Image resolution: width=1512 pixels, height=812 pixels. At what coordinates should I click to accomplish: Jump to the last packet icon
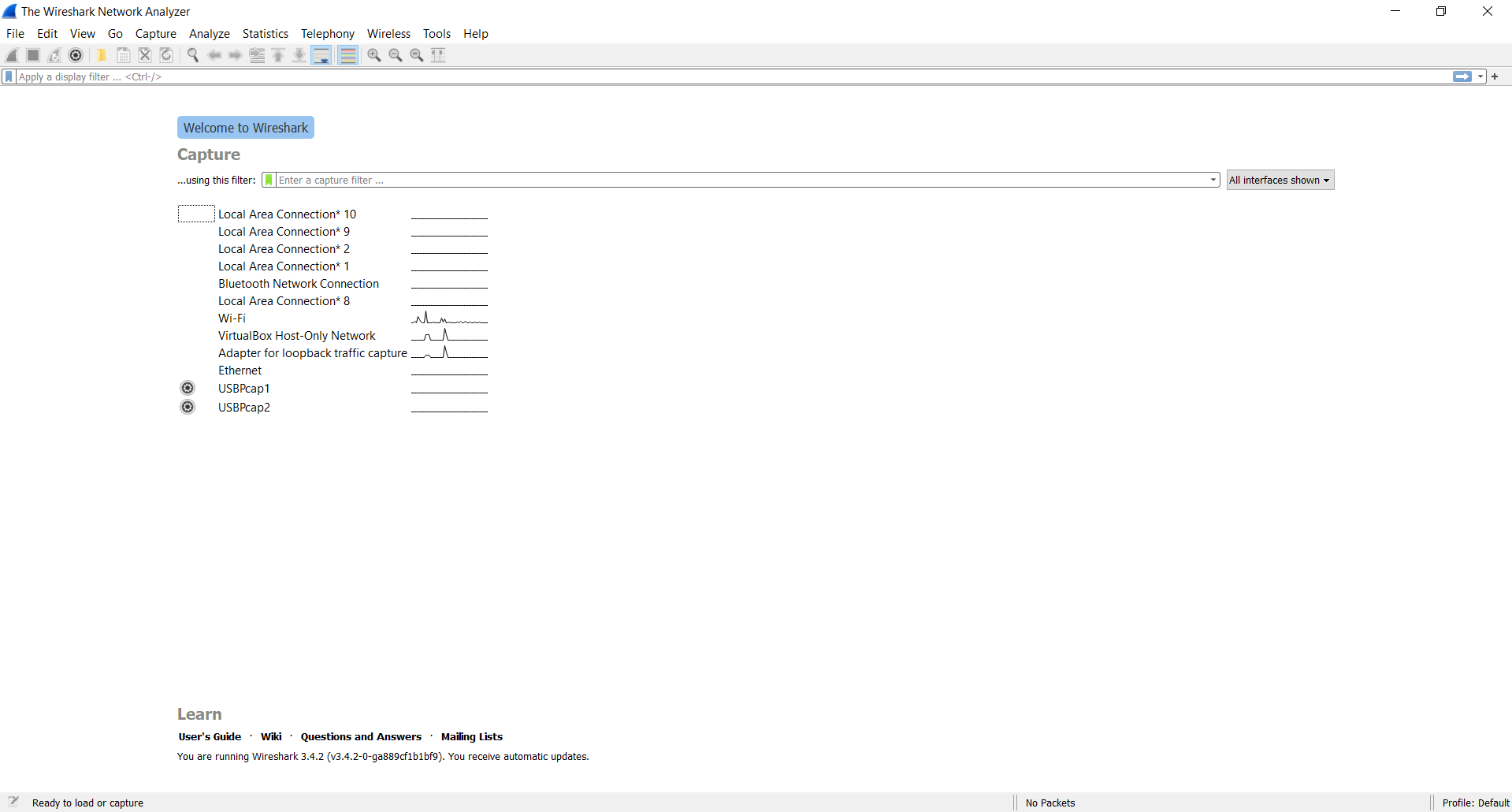click(x=299, y=55)
